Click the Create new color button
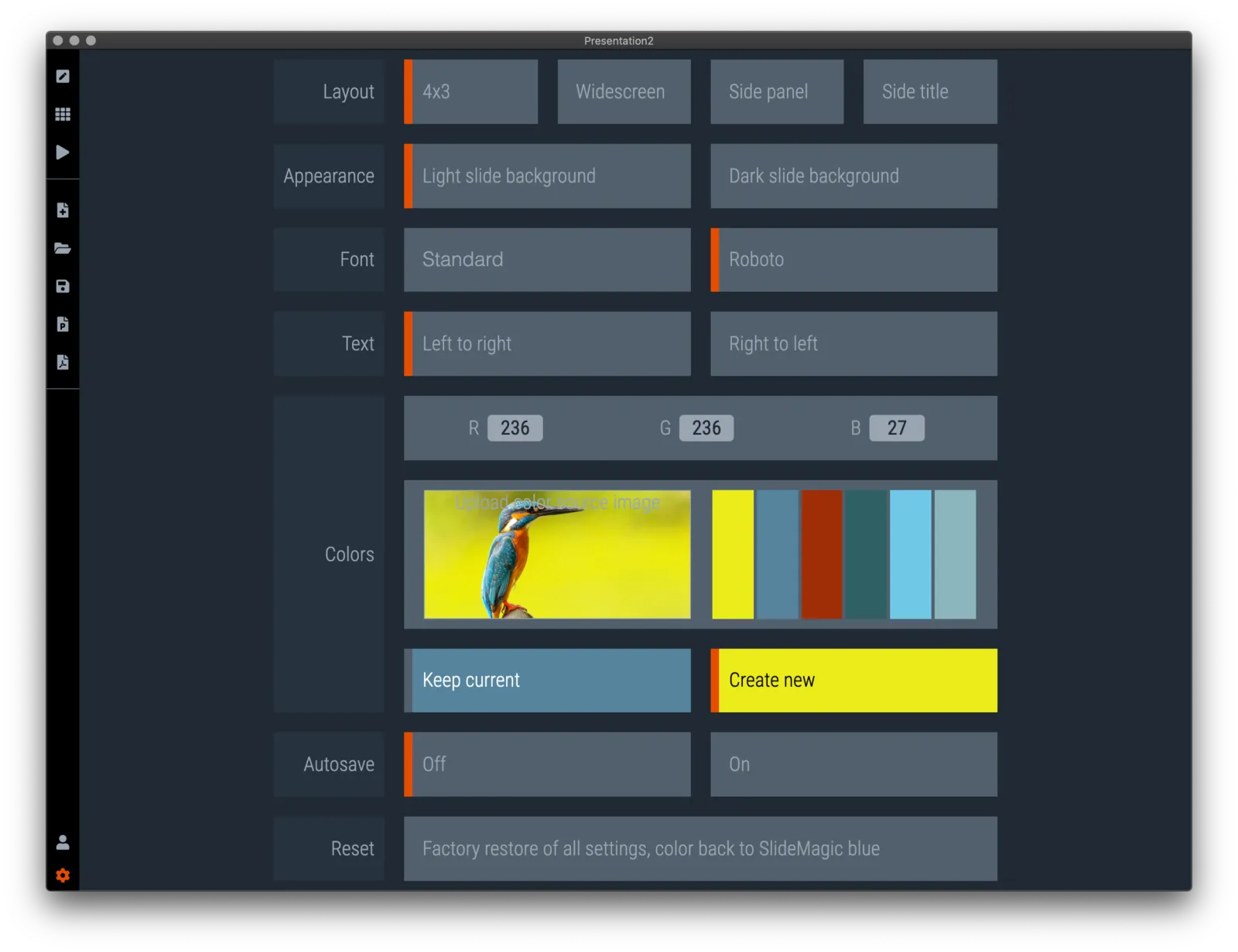 [853, 680]
